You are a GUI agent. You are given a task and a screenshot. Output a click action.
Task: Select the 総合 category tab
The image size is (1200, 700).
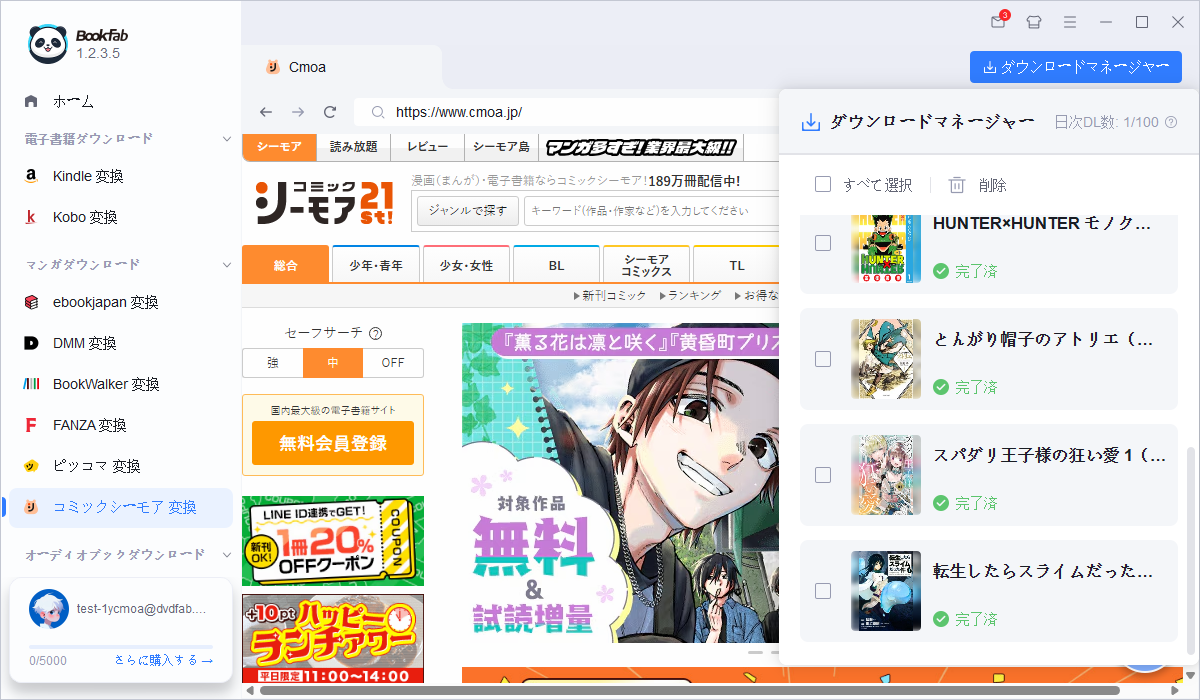click(286, 265)
